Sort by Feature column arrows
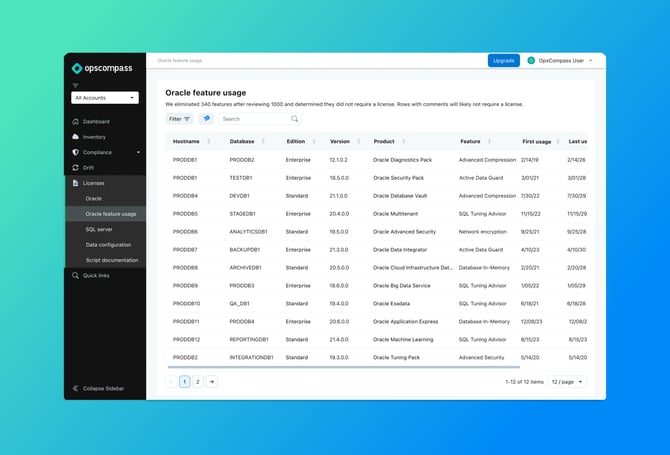 click(x=489, y=141)
